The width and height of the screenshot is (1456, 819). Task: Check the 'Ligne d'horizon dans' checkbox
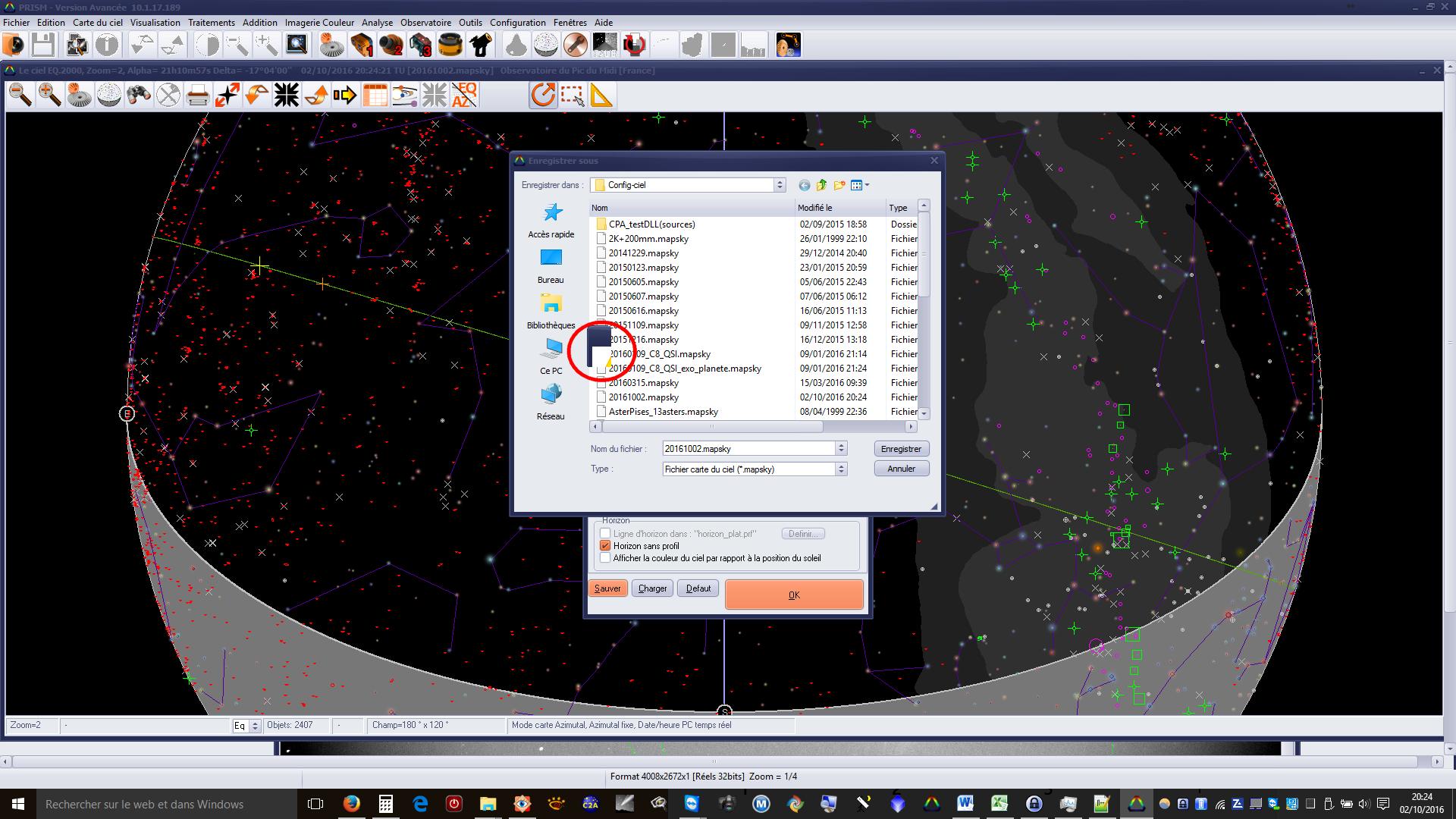tap(605, 534)
